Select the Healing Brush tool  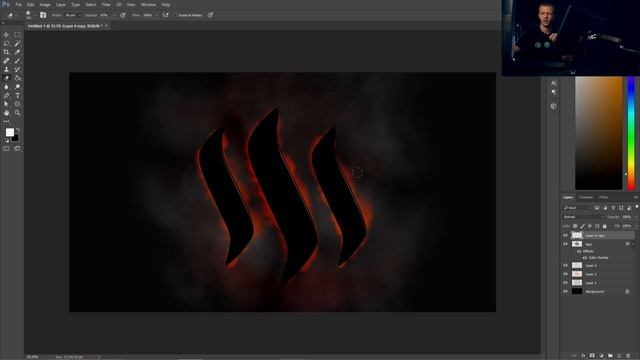point(6,61)
